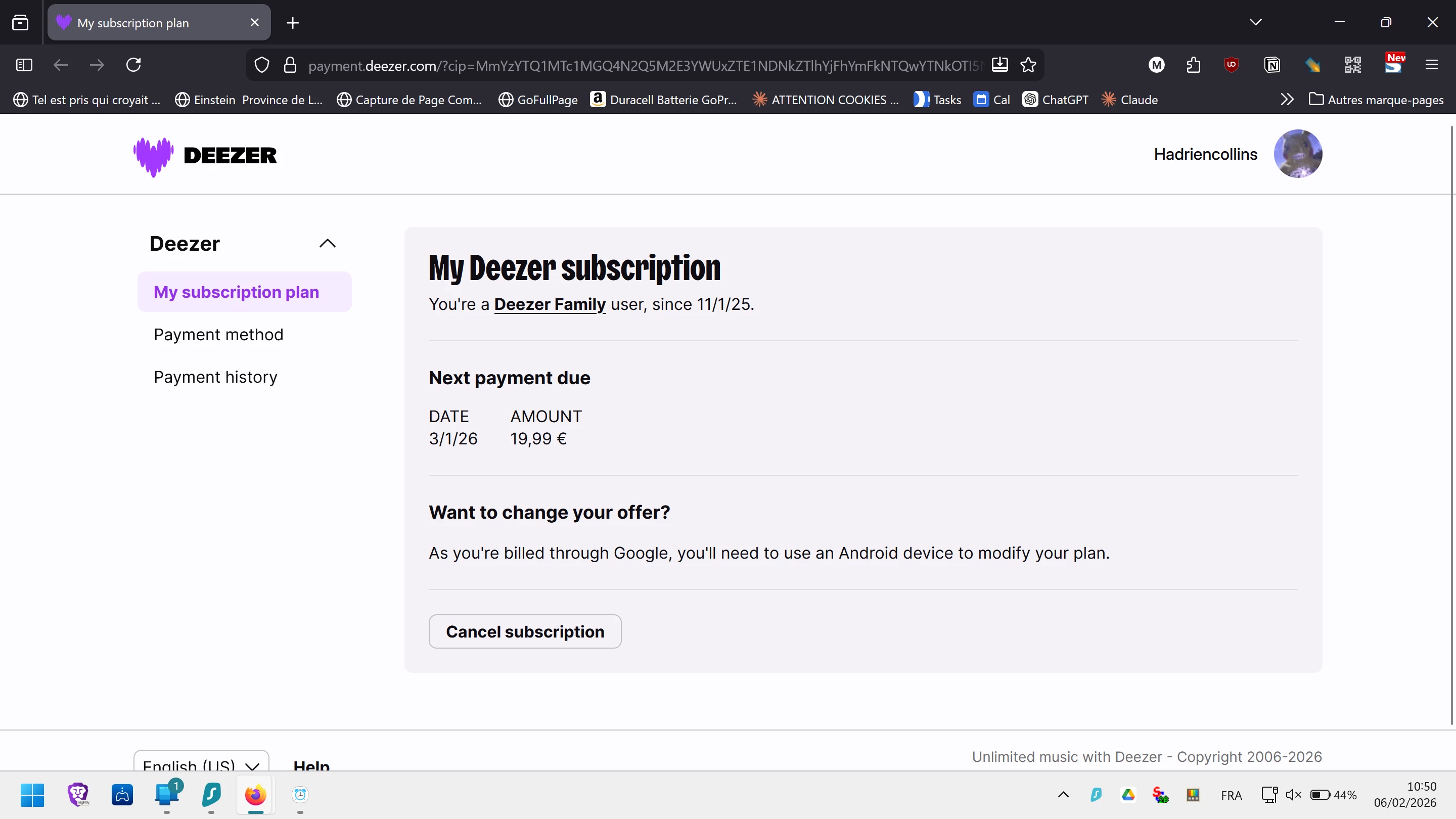Follow the Deezer Family plan link
Viewport: 1456px width, 819px height.
[550, 304]
